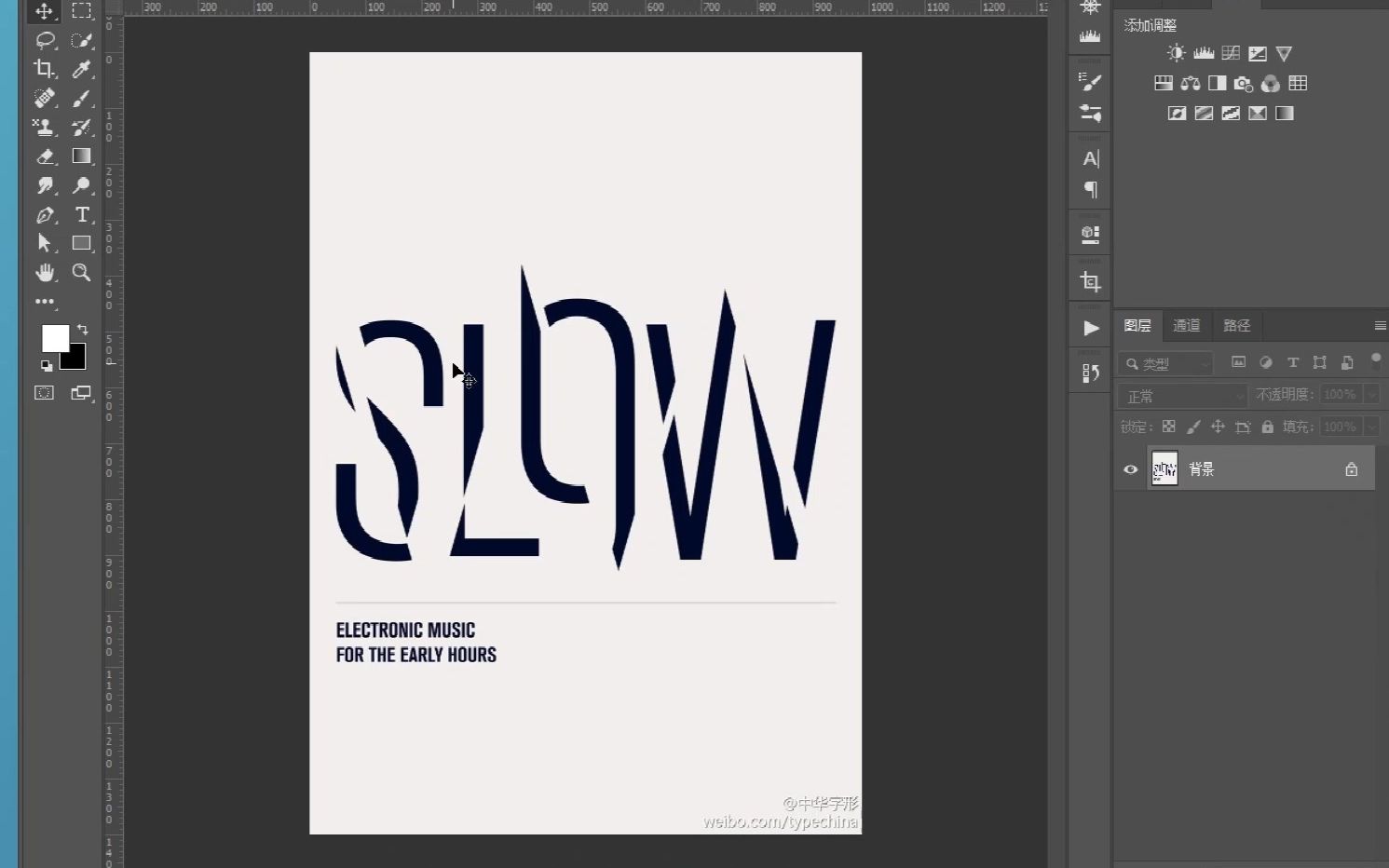Open the Histogram panel icon
This screenshot has height=868, width=1389.
pos(1090,37)
